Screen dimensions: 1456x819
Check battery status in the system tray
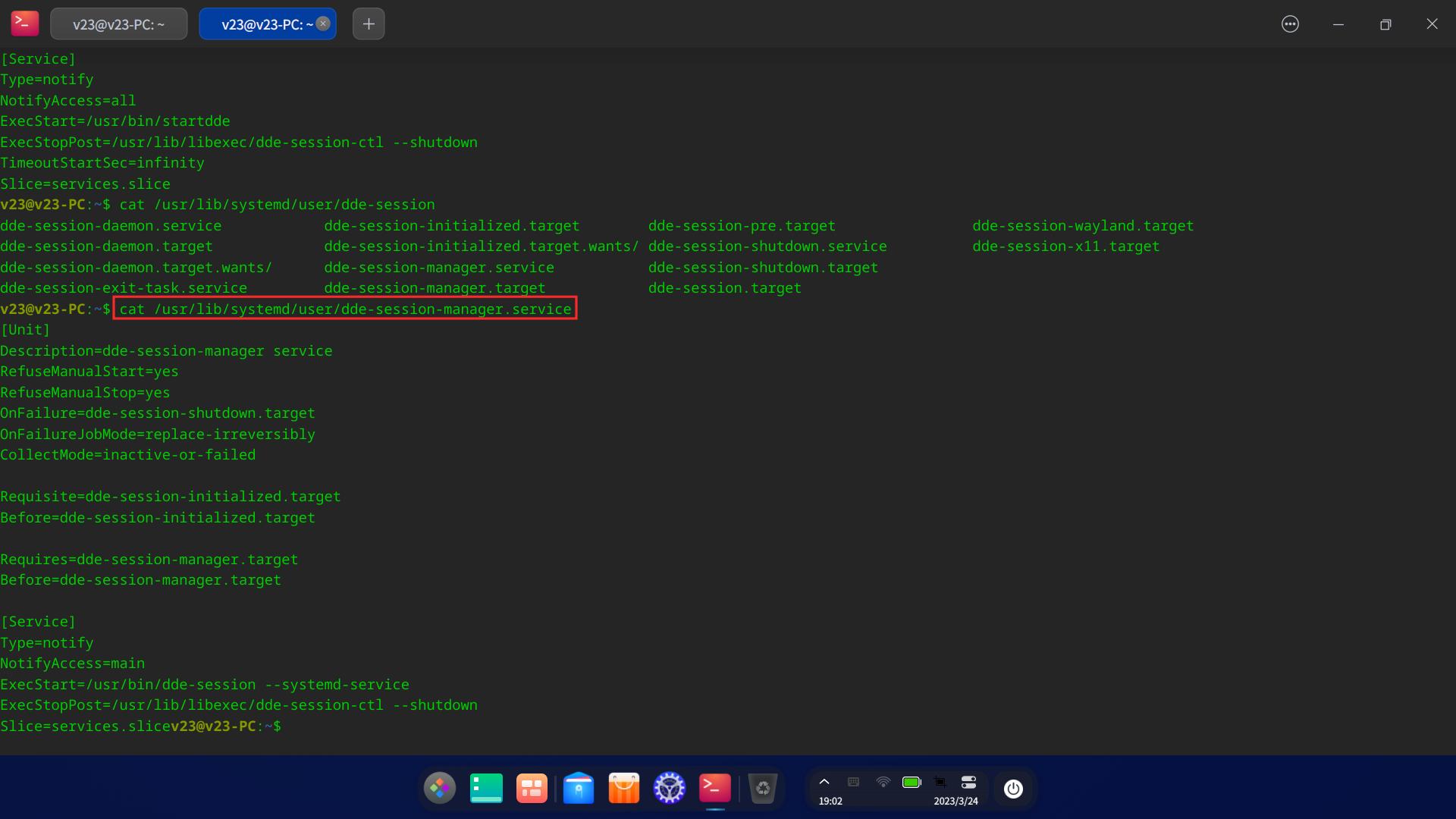(x=912, y=782)
